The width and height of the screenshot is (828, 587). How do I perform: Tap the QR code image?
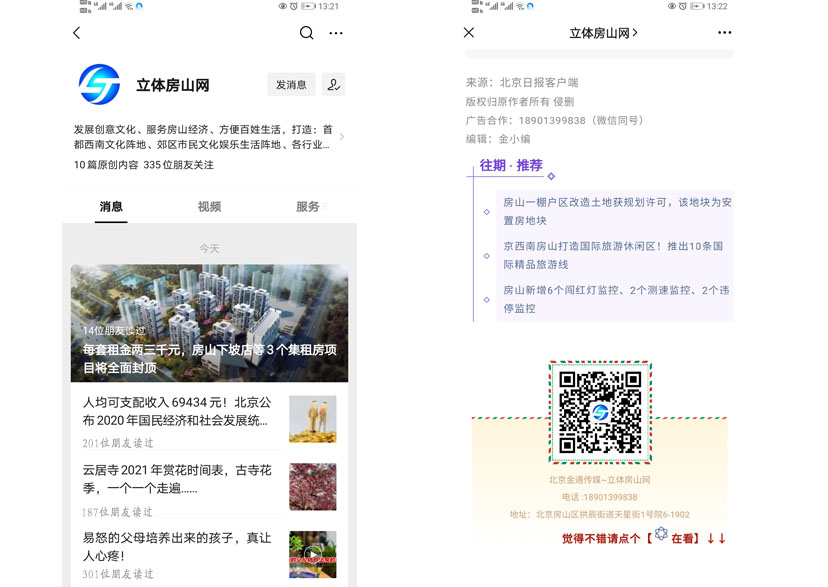(x=600, y=412)
